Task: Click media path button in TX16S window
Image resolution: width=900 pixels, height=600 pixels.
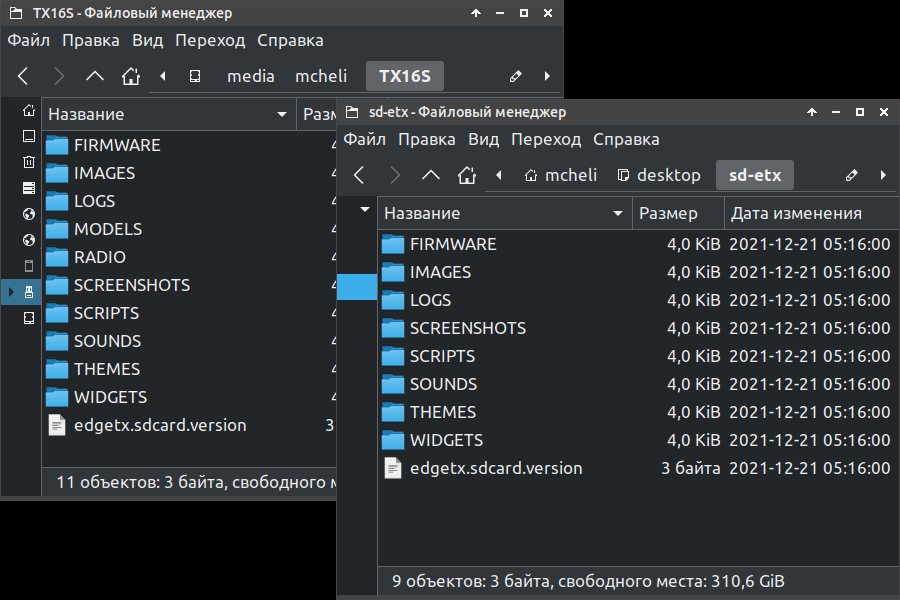Action: click(x=251, y=76)
